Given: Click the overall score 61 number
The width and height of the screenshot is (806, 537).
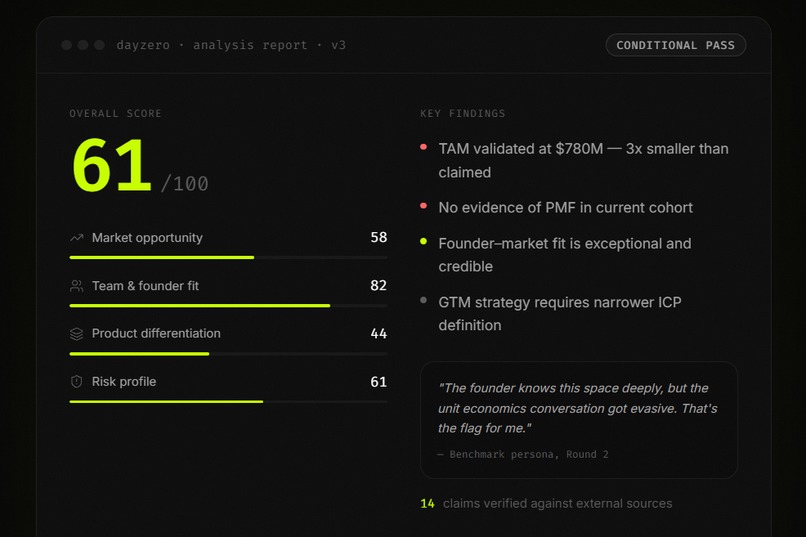Looking at the screenshot, I should [x=112, y=165].
